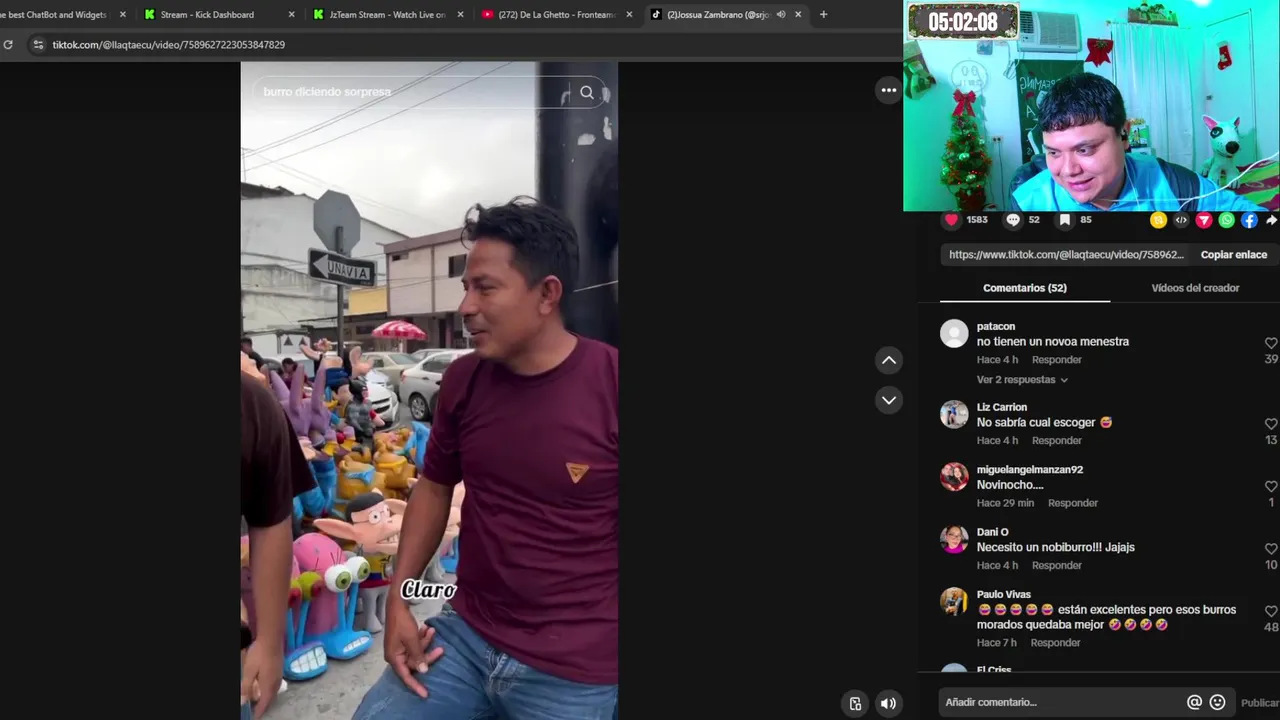The width and height of the screenshot is (1280, 720).
Task: Open Liz Carrion's profile avatar
Action: point(954,414)
